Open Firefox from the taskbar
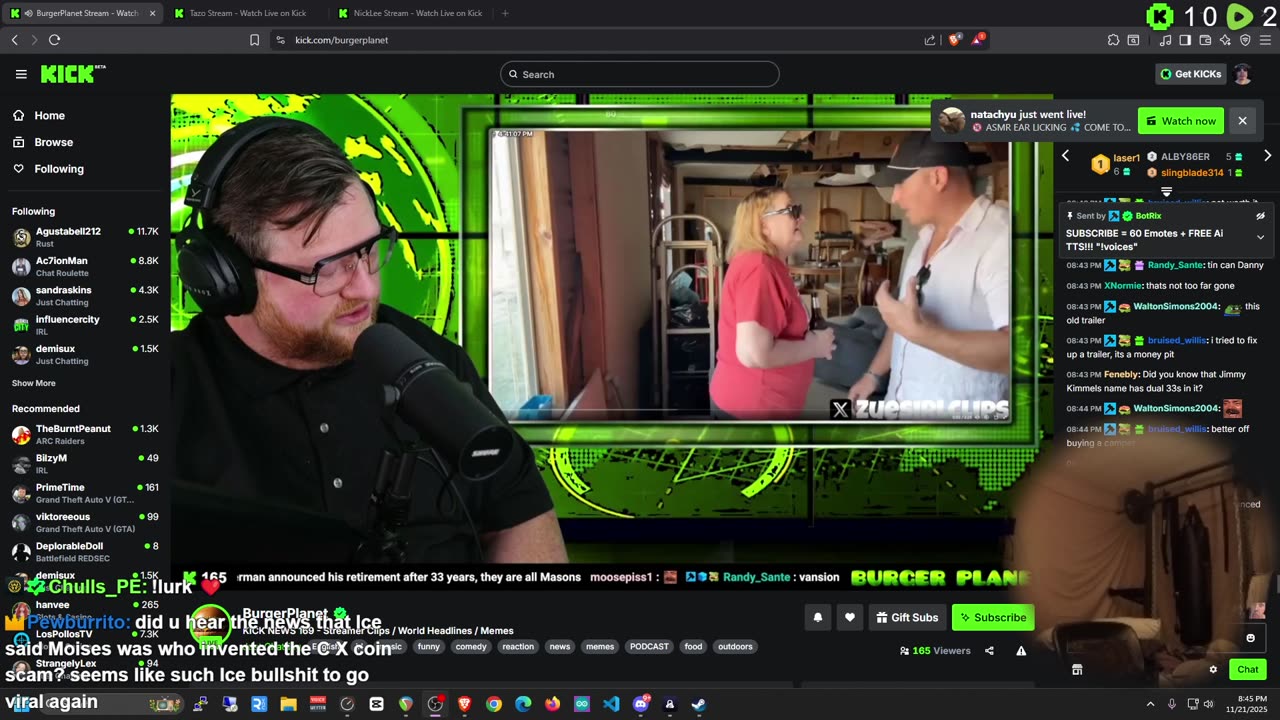 (x=553, y=704)
